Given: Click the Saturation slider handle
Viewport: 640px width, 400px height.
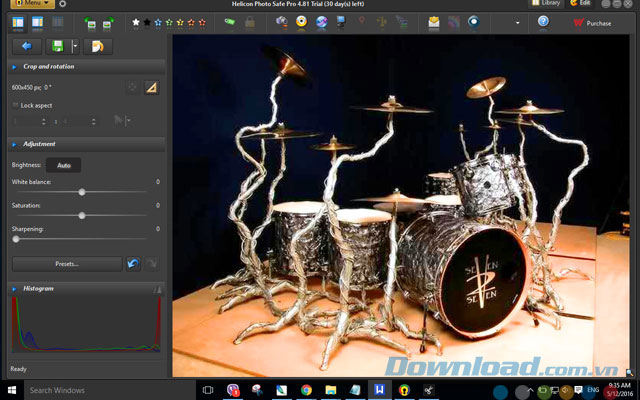Looking at the screenshot, I should [x=82, y=215].
